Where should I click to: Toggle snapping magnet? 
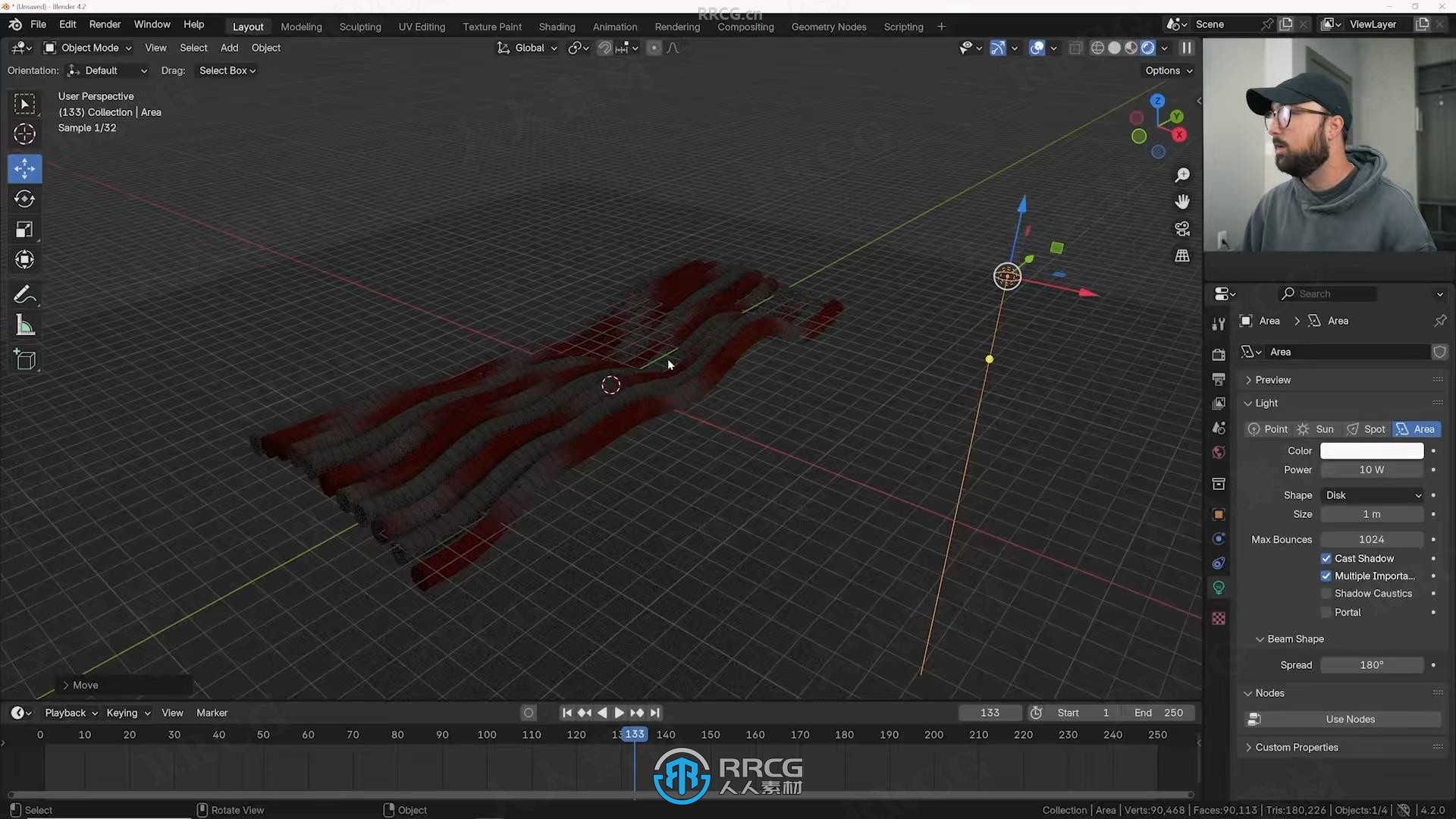click(x=604, y=48)
